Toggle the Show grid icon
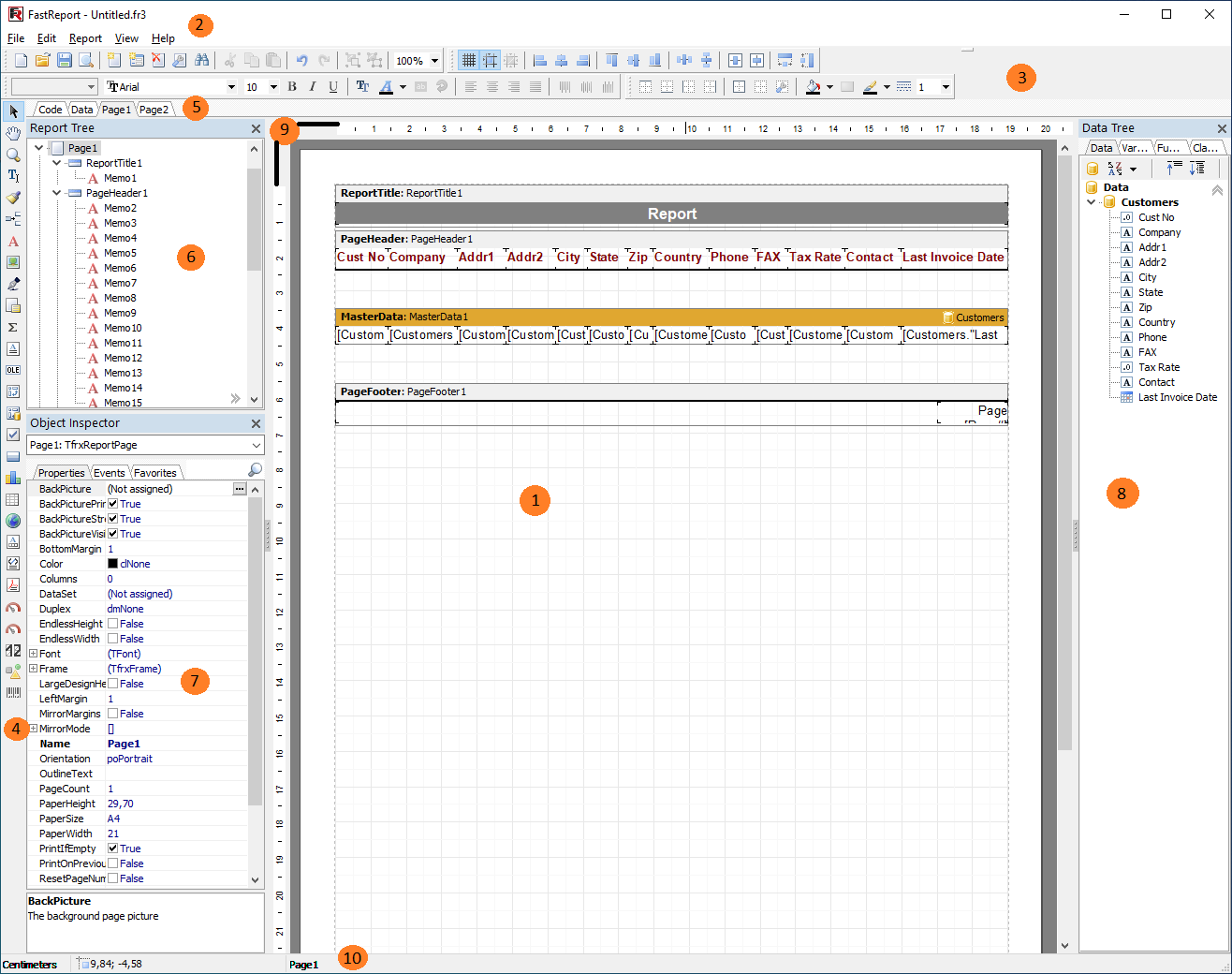 468,61
